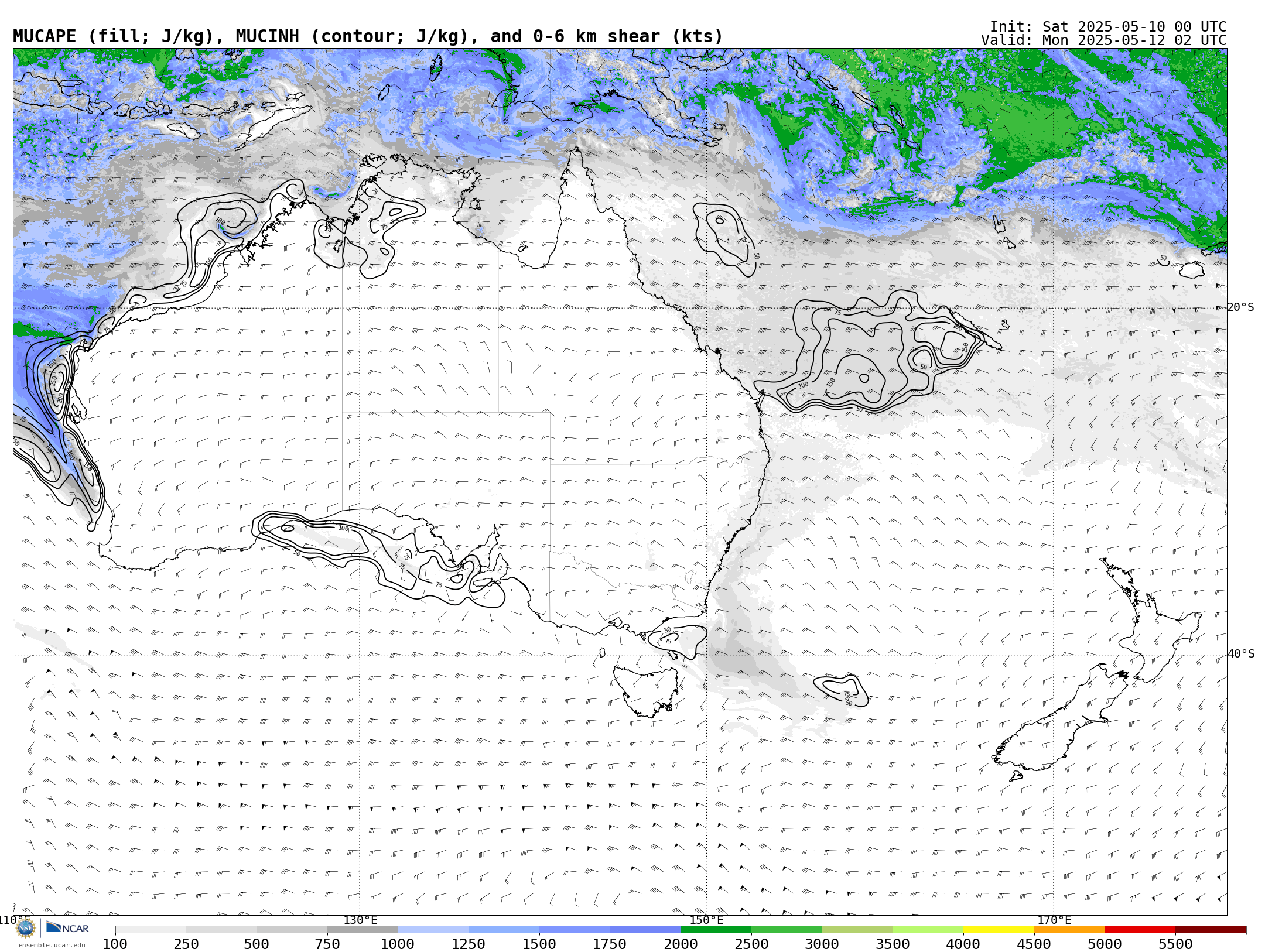This screenshot has width=1265, height=952.
Task: Pick the pale blue 1000–1250 colorbar swatch
Action: pos(433,930)
